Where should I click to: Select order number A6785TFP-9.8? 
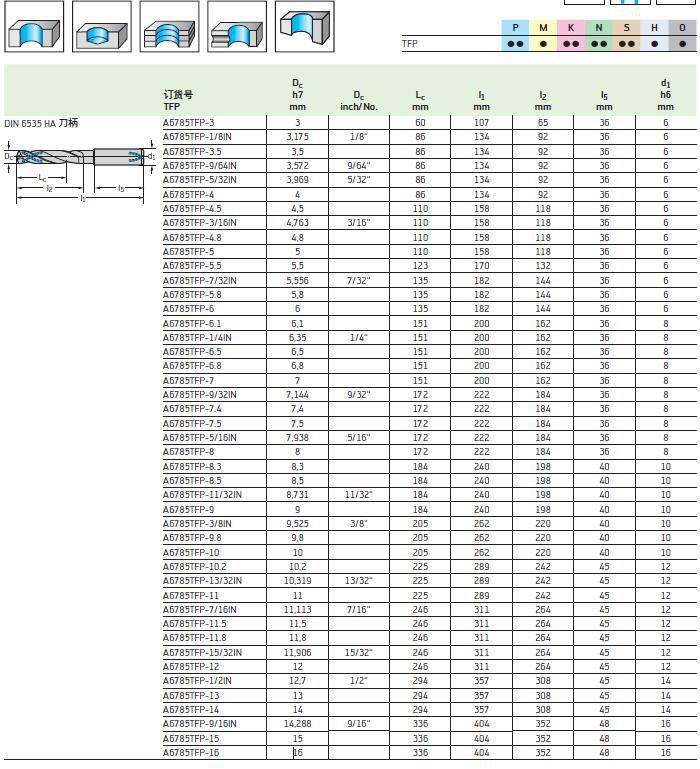[x=192, y=538]
